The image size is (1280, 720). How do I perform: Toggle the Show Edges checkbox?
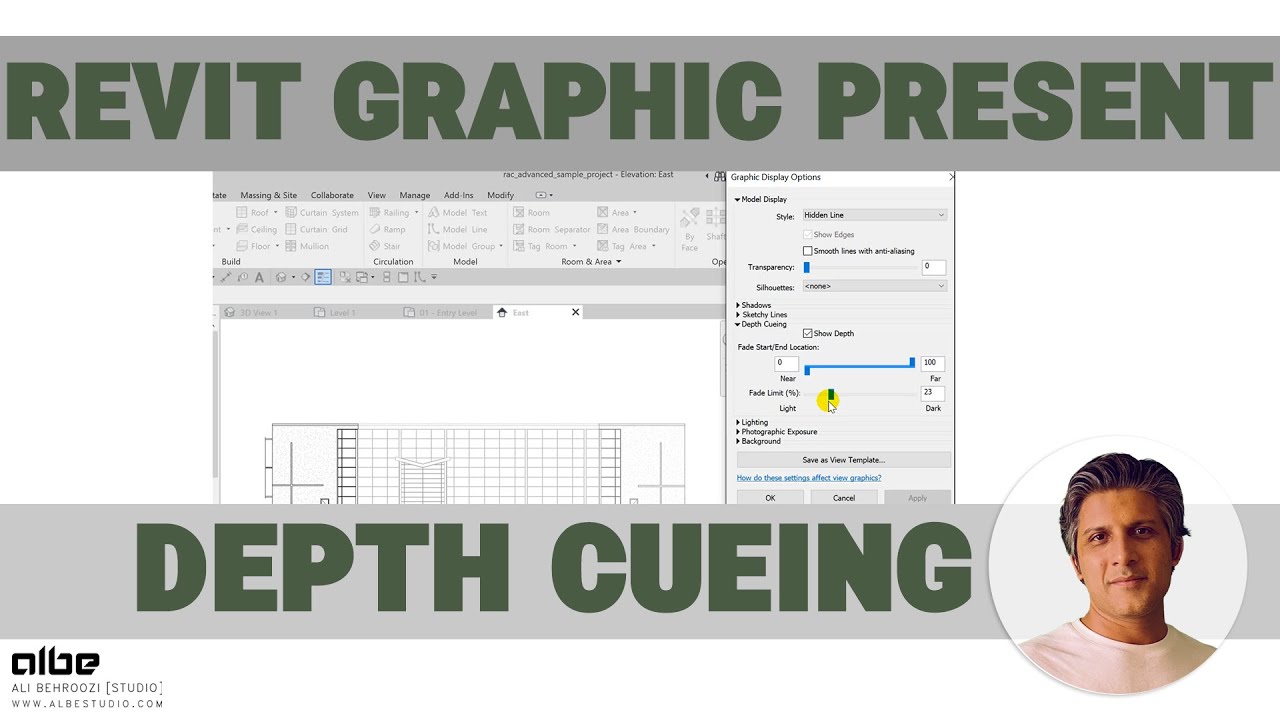[808, 234]
